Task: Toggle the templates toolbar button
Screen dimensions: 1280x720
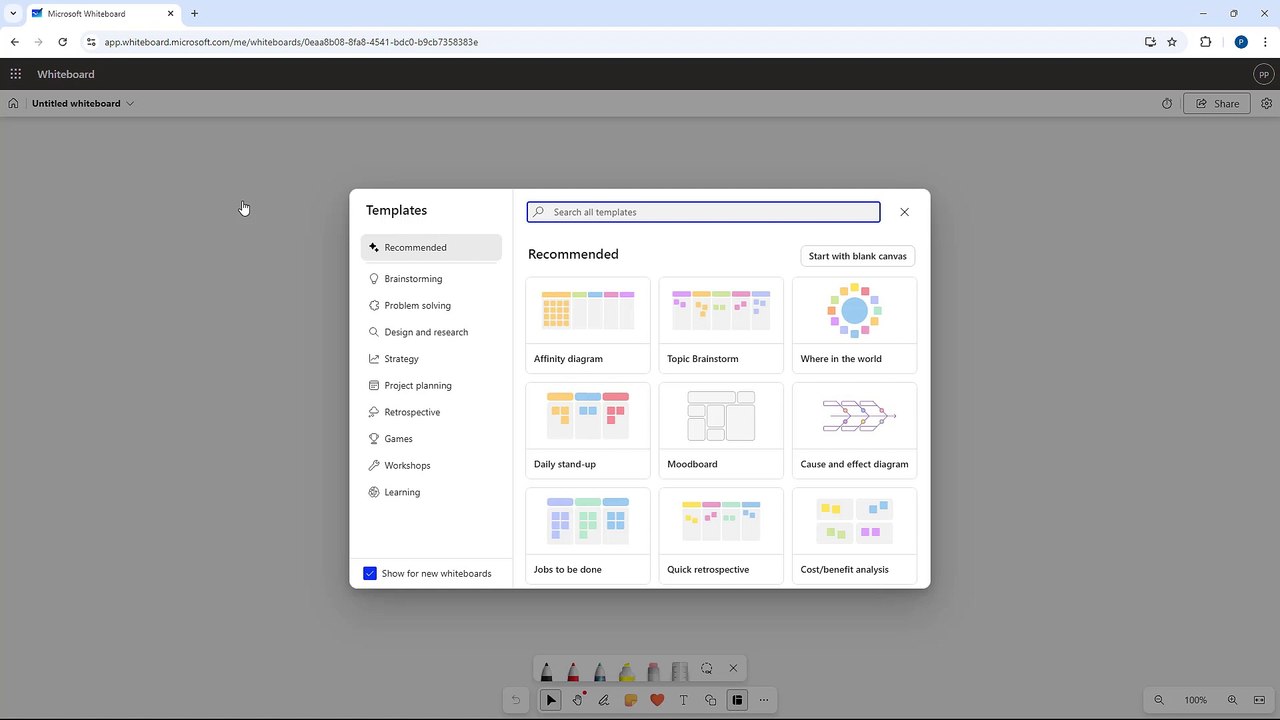Action: click(737, 700)
